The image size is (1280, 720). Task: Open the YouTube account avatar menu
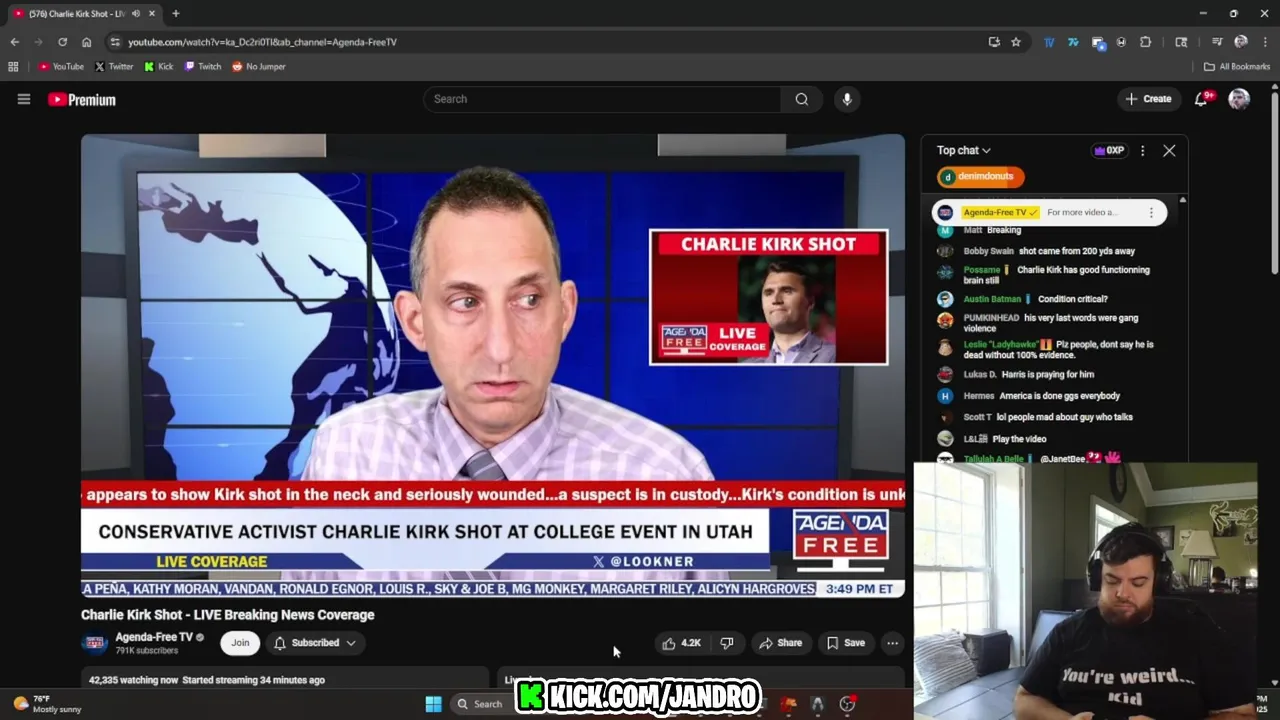click(1239, 99)
